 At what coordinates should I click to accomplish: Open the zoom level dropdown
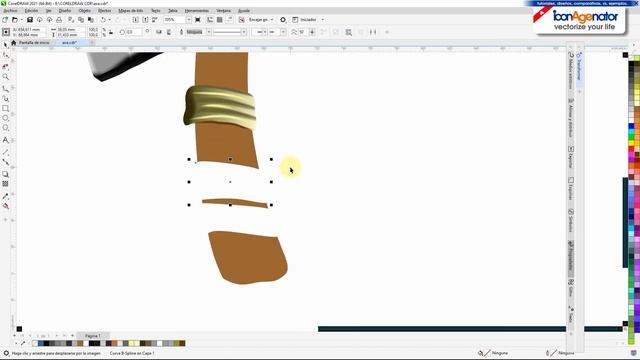click(x=189, y=20)
